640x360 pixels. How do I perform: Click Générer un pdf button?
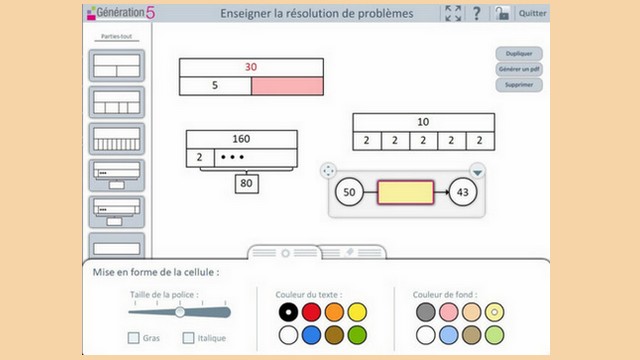point(519,69)
